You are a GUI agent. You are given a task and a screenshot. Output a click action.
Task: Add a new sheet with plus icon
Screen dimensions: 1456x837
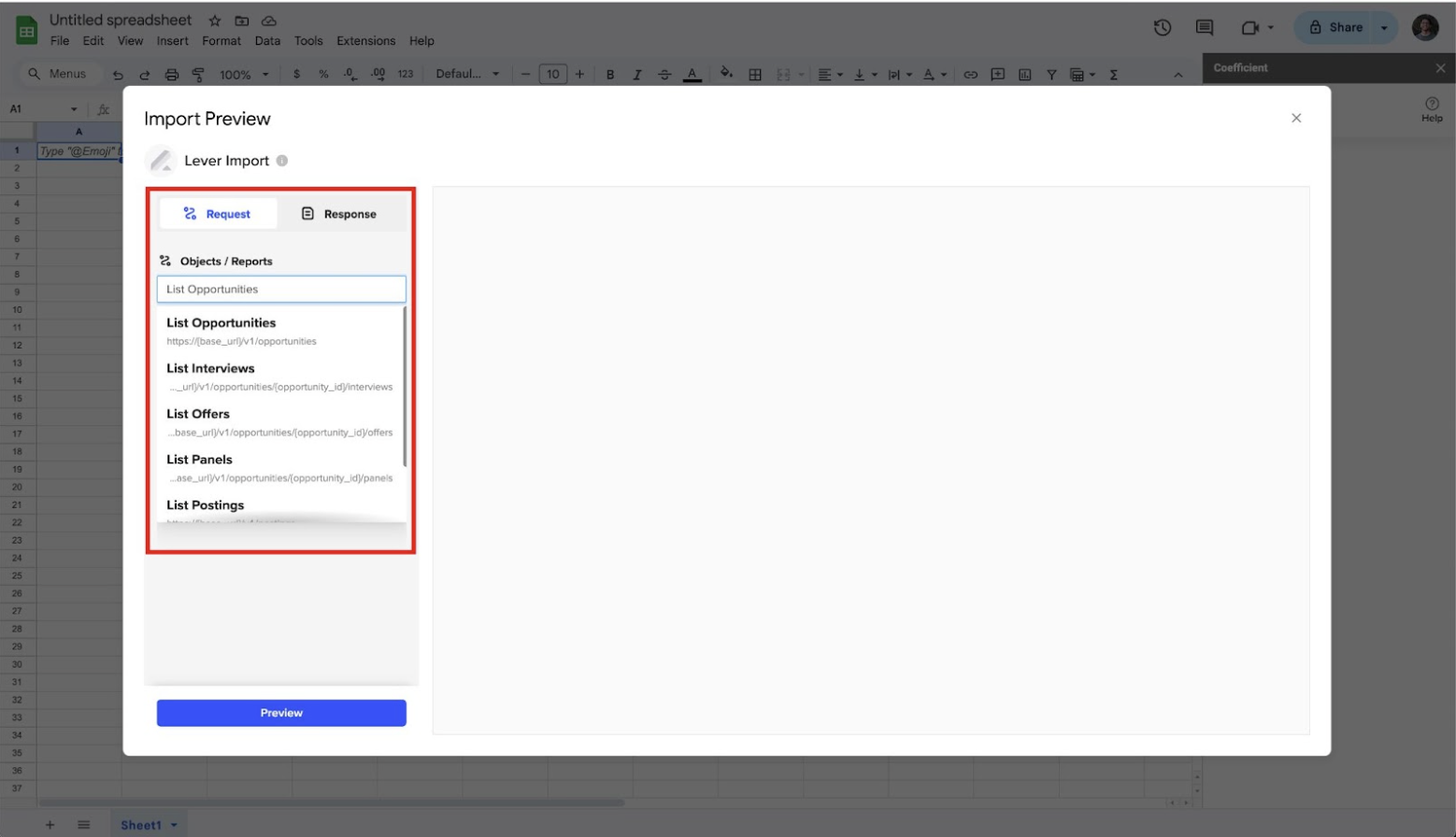click(x=50, y=825)
